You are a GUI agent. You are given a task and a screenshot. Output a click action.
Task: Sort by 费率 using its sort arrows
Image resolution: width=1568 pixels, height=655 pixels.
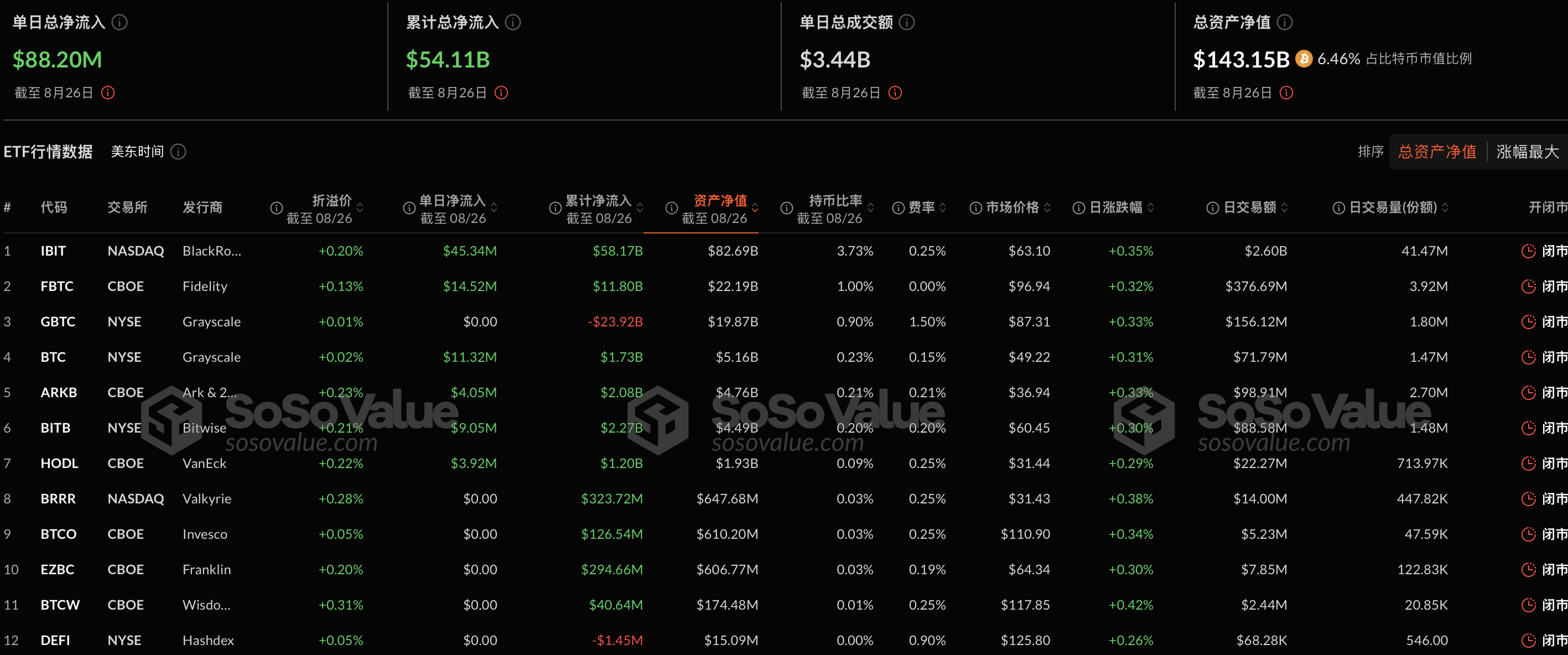[x=942, y=207]
